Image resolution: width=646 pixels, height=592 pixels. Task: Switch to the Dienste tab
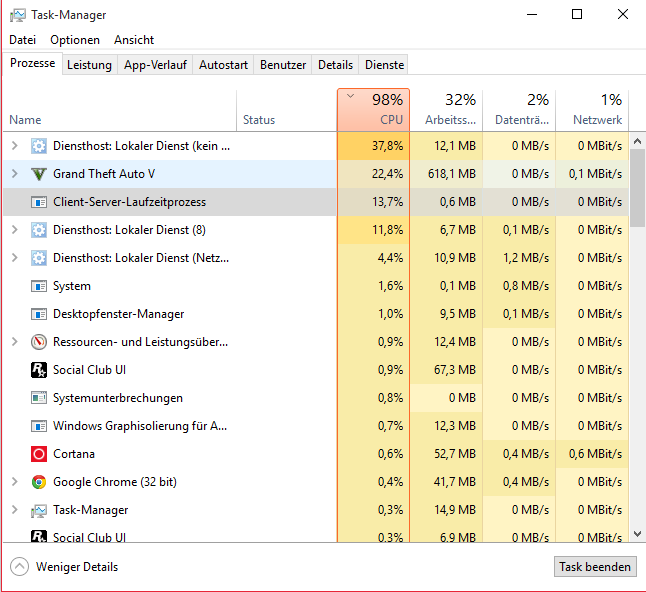tap(384, 65)
